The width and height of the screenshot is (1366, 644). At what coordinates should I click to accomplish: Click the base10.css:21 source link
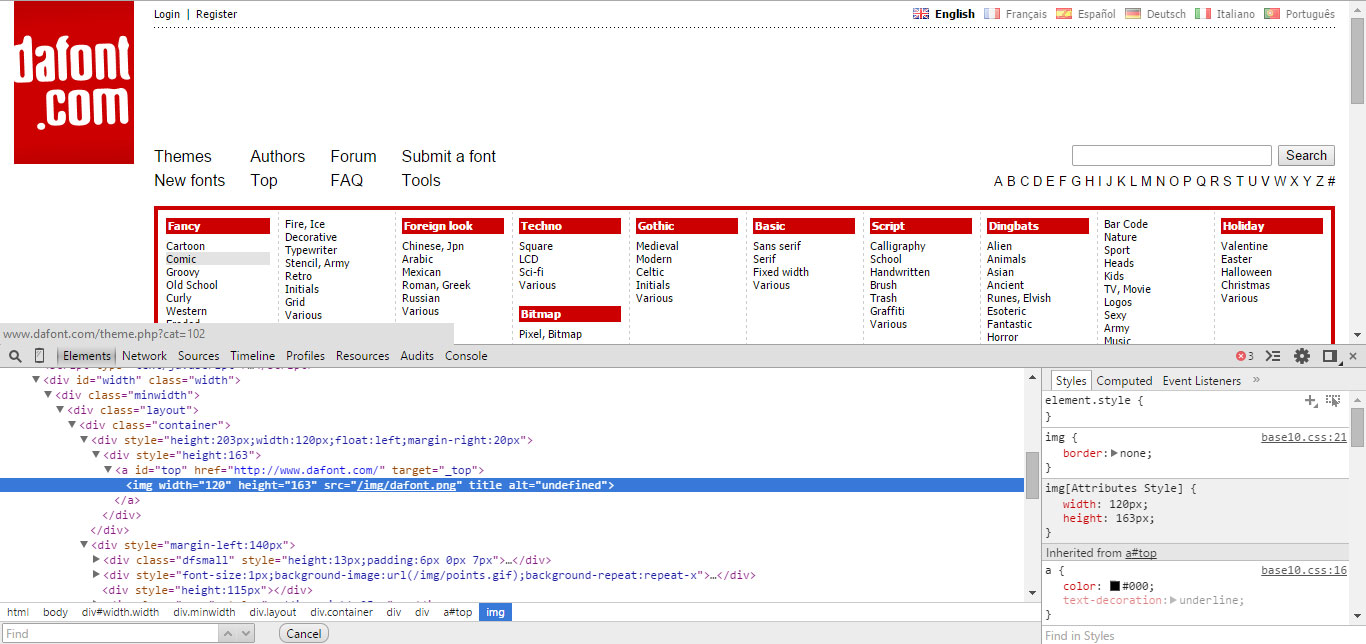tap(1304, 437)
